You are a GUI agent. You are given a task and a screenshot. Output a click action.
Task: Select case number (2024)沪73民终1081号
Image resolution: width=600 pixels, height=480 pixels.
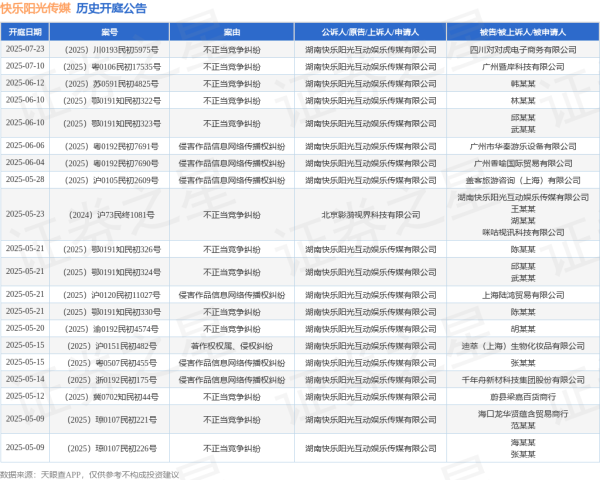click(x=112, y=215)
